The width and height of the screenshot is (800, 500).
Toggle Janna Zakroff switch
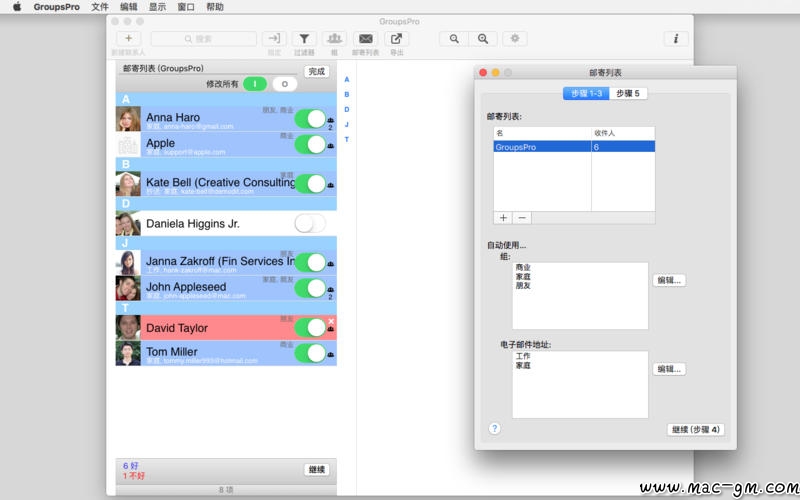click(x=310, y=263)
